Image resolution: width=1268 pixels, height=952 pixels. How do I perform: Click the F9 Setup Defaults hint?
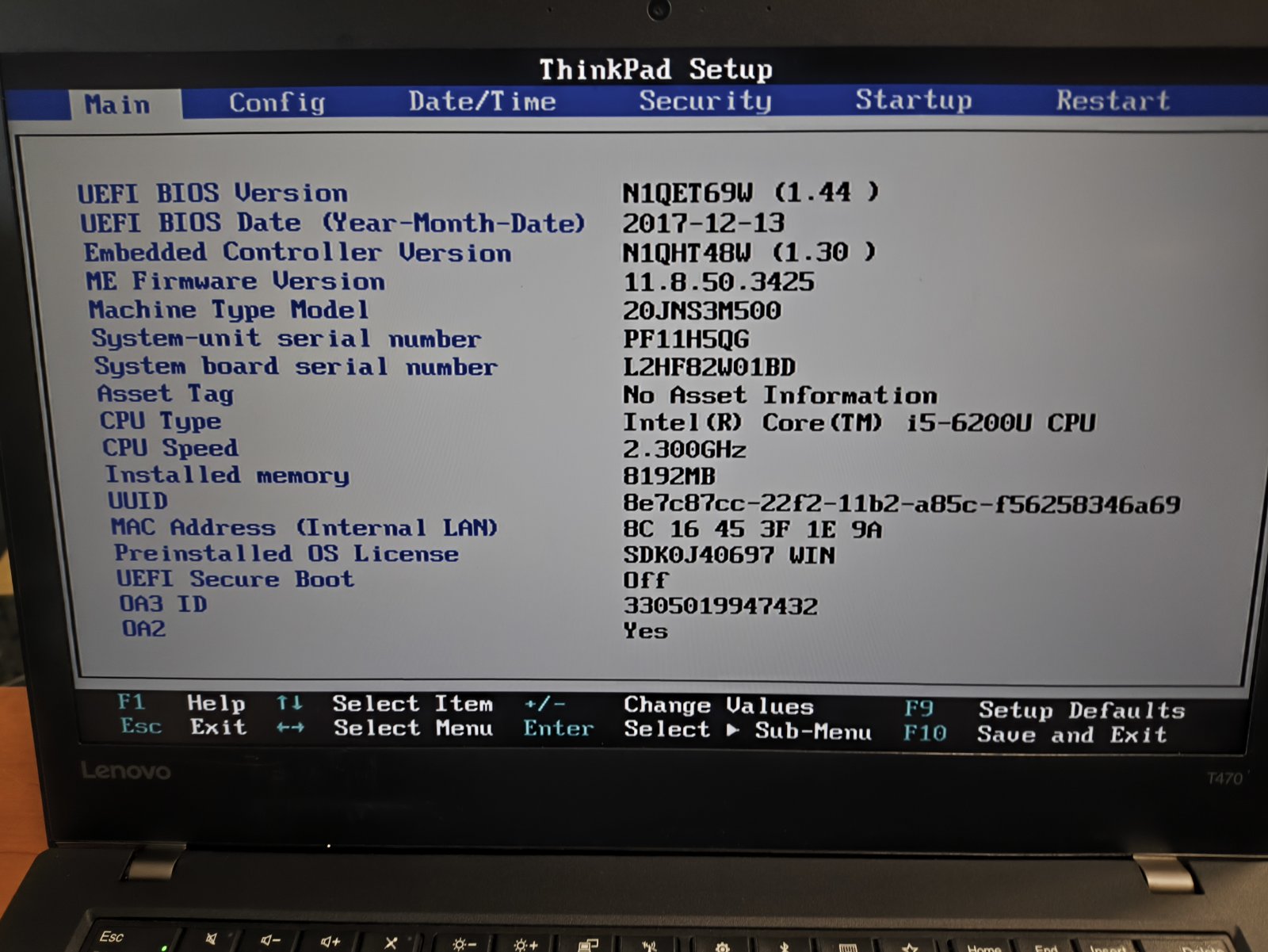pos(1045,709)
